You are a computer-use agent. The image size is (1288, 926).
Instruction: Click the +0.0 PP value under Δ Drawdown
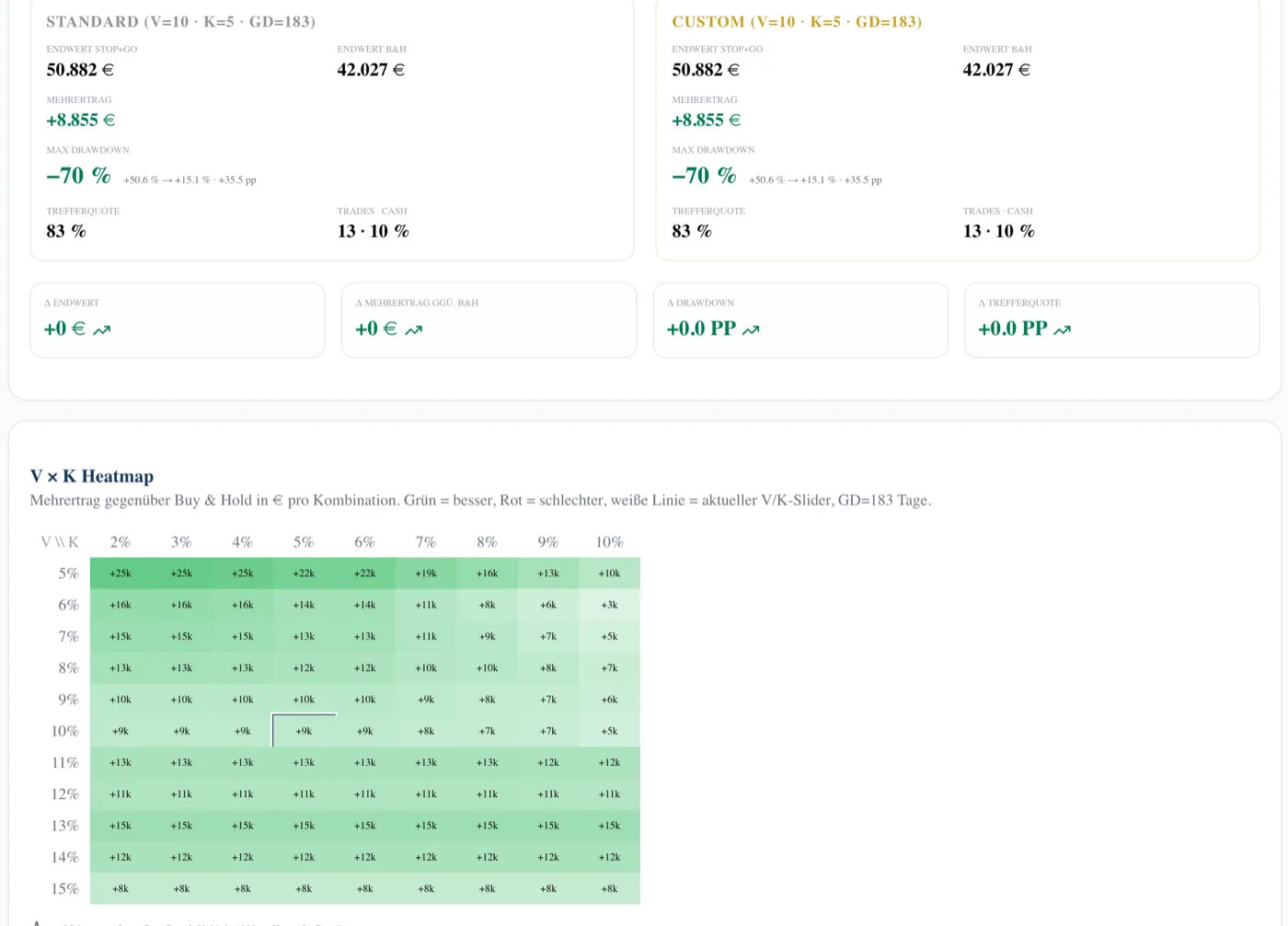coord(701,329)
